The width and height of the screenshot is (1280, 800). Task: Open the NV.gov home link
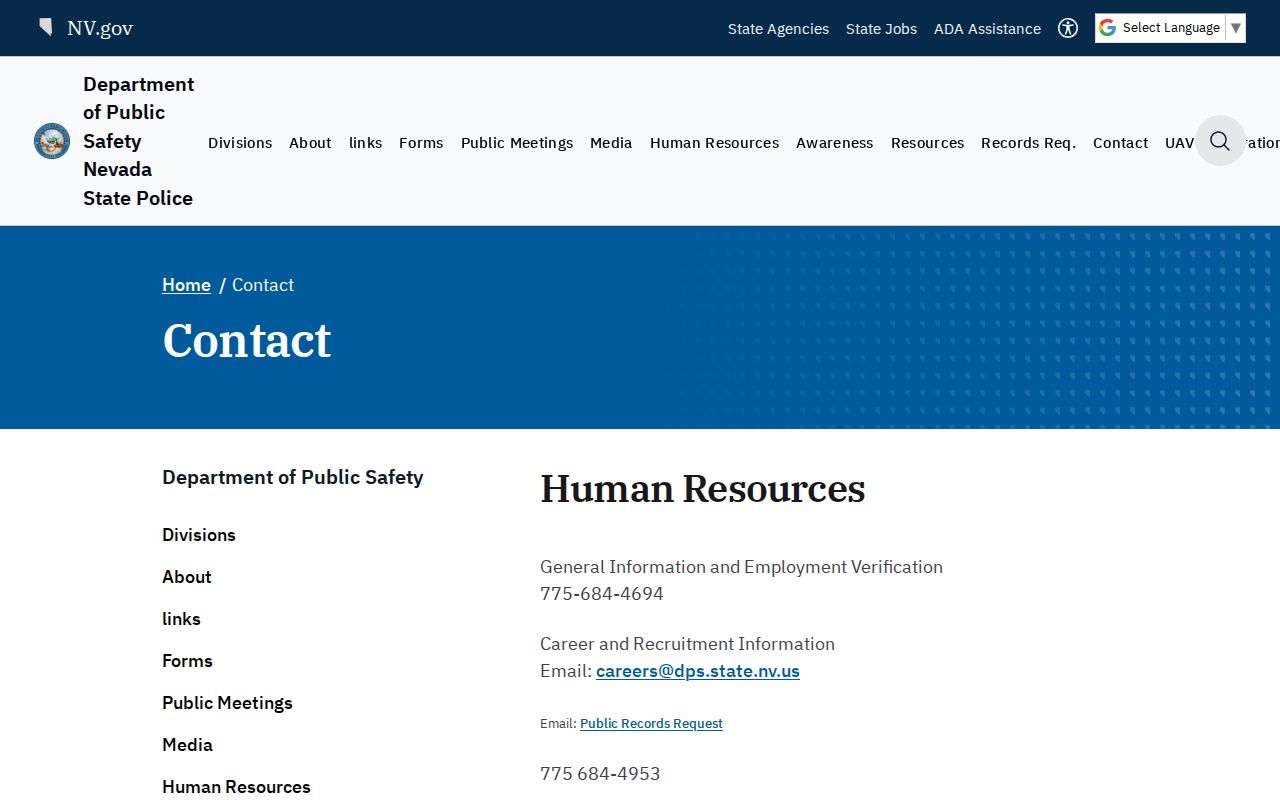(100, 28)
